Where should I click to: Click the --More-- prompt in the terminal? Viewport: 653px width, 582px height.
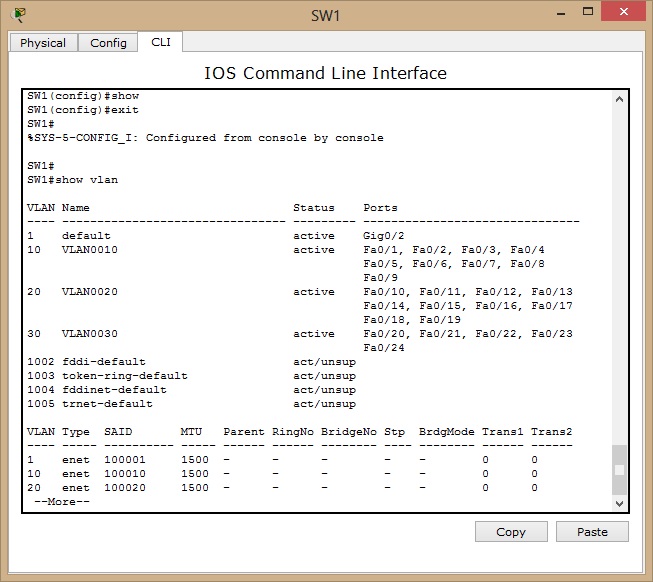61,502
